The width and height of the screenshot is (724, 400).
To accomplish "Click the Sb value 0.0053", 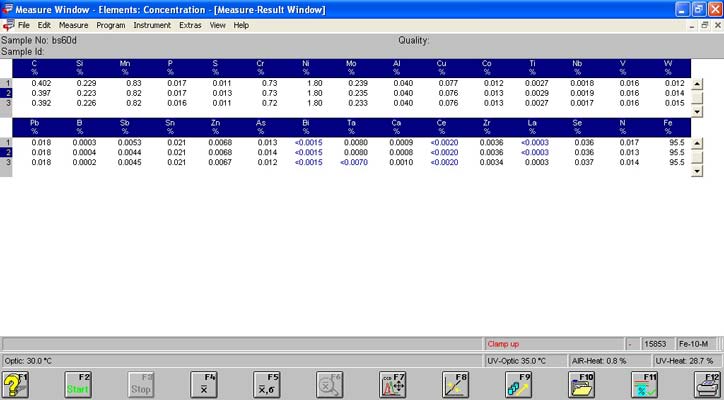I will (x=129, y=142).
